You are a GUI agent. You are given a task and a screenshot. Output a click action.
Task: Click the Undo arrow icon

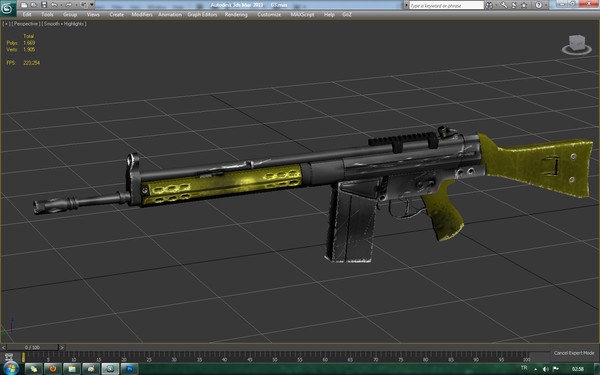click(x=54, y=5)
